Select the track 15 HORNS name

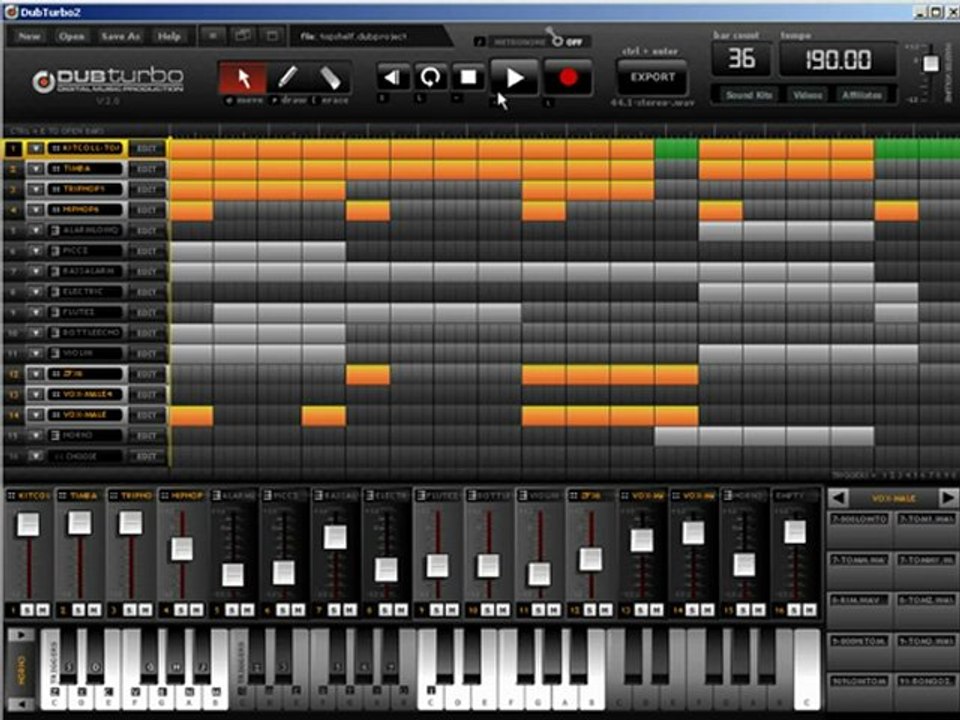click(x=86, y=435)
